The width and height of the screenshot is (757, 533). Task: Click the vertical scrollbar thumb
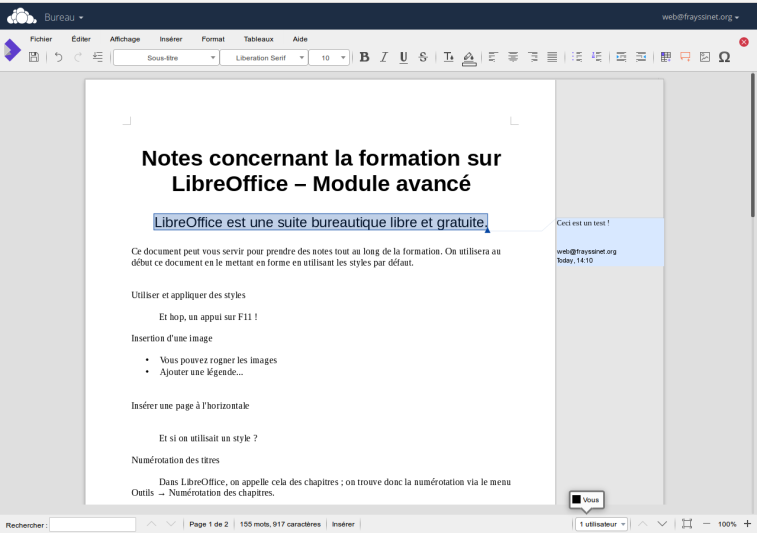(753, 145)
